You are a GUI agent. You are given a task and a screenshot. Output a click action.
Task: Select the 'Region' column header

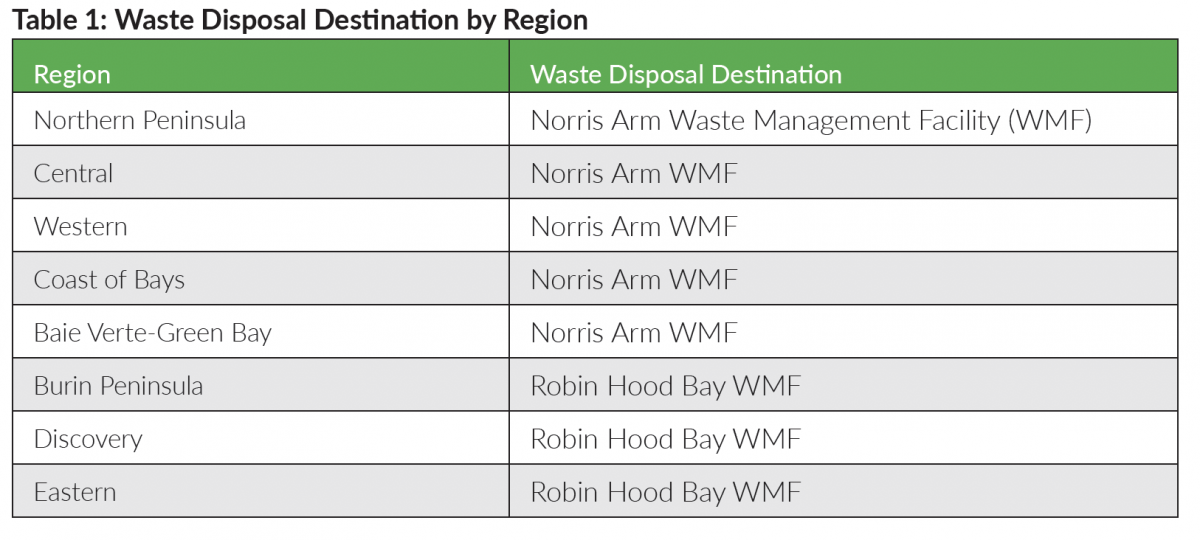pos(72,75)
